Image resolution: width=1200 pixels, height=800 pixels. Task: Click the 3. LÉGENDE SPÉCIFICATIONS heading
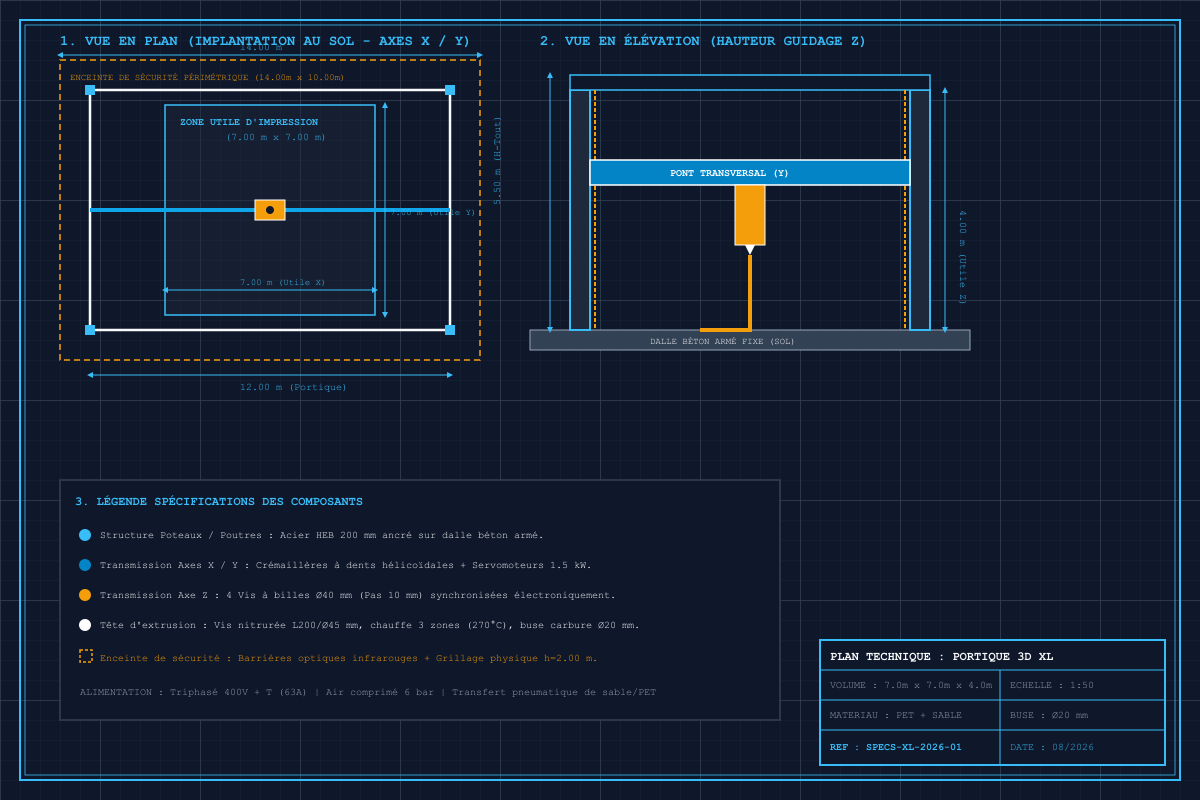click(219, 501)
